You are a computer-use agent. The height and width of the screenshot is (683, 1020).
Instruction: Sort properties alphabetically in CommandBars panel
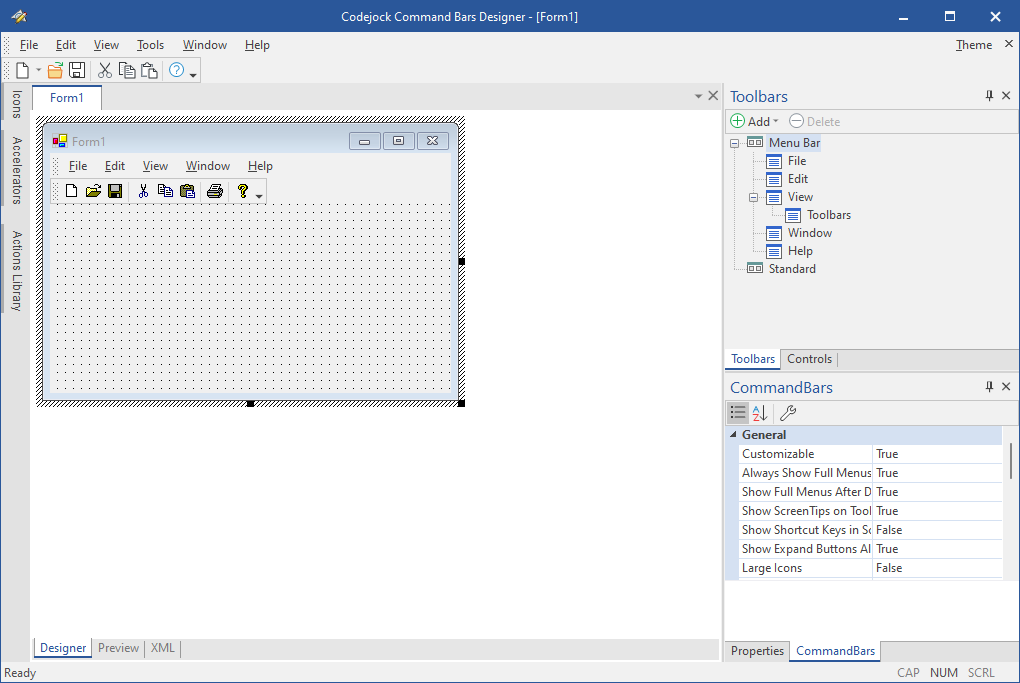(759, 412)
